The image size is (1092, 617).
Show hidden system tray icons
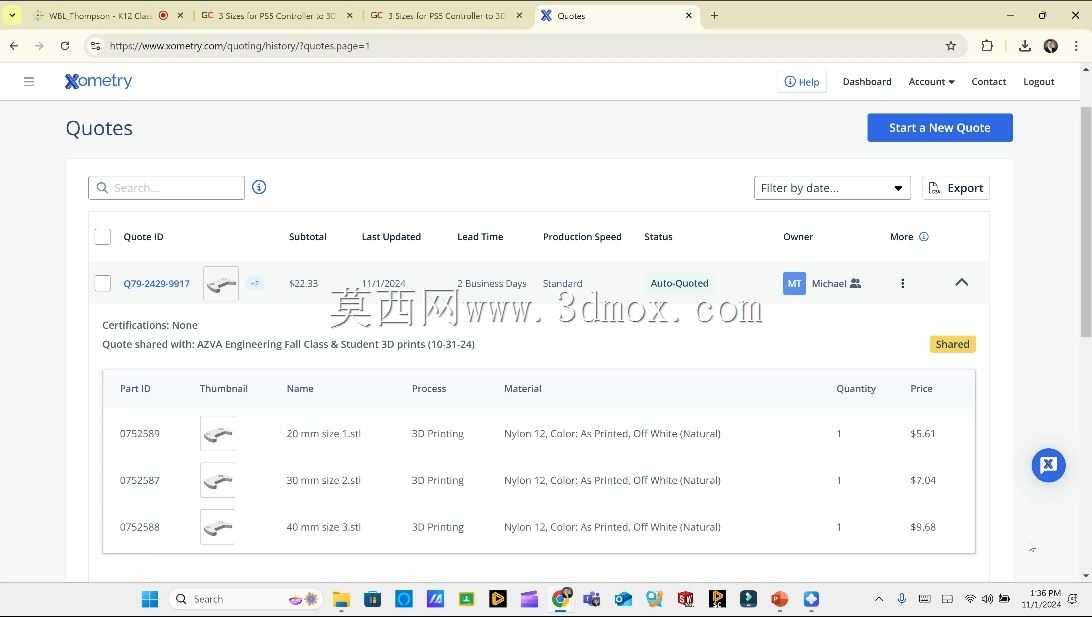(x=879, y=599)
